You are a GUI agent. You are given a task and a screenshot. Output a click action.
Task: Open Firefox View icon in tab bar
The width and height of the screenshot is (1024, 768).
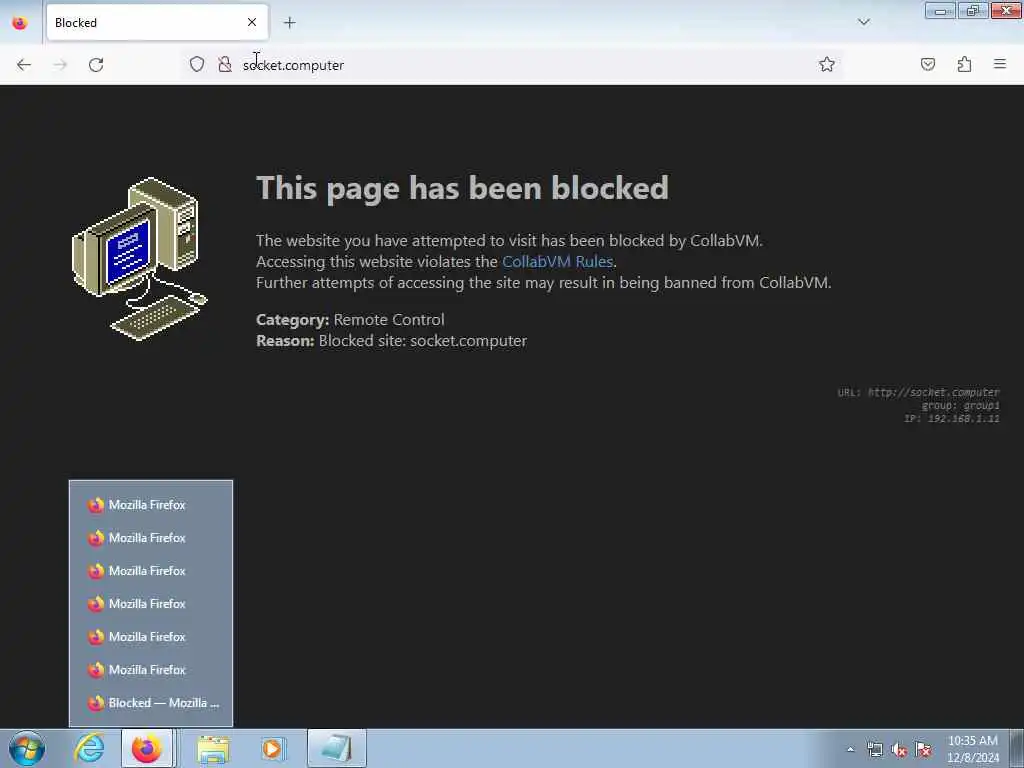[x=20, y=23]
